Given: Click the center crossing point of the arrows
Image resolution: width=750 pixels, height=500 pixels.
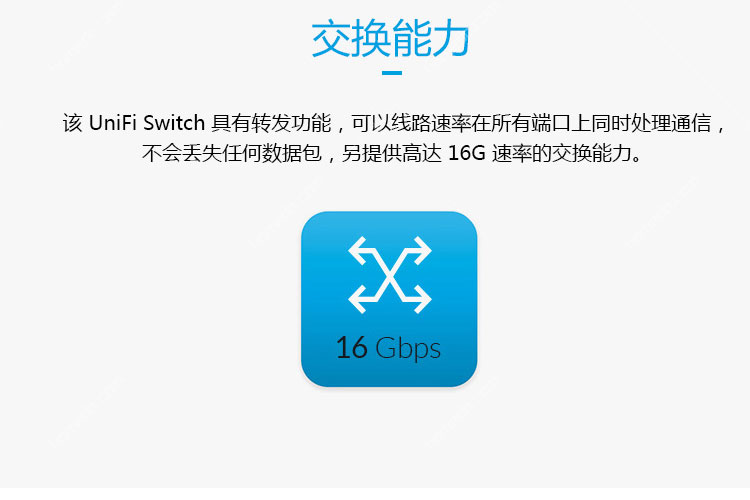Looking at the screenshot, I should [x=390, y=275].
